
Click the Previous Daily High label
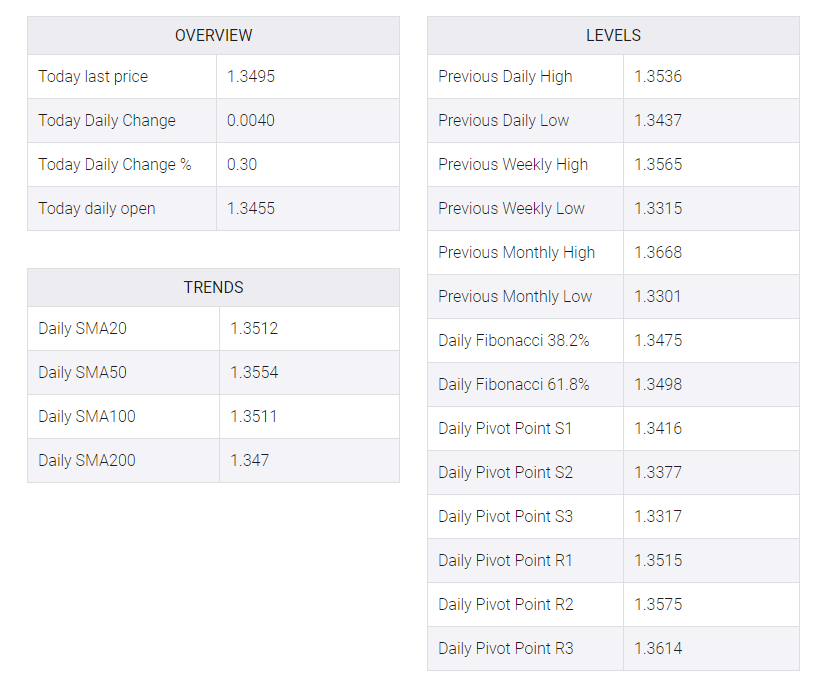505,77
